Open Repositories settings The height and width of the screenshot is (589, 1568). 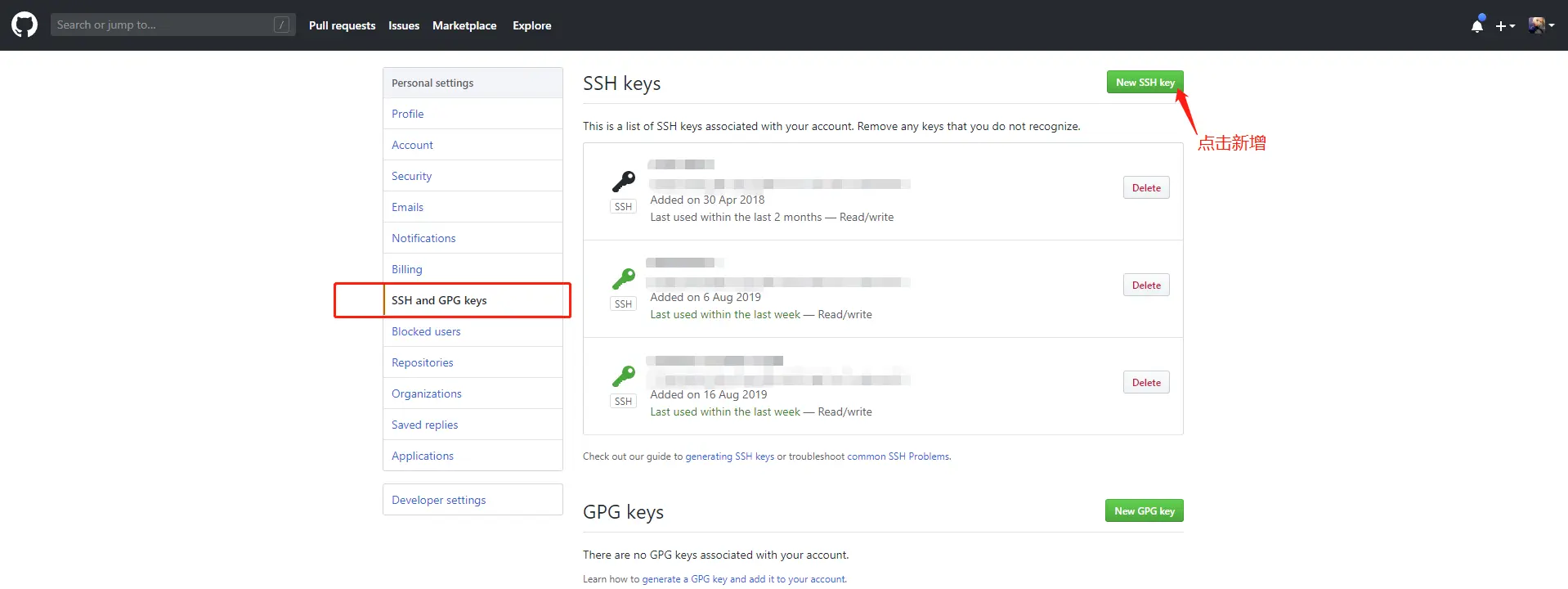(x=473, y=362)
